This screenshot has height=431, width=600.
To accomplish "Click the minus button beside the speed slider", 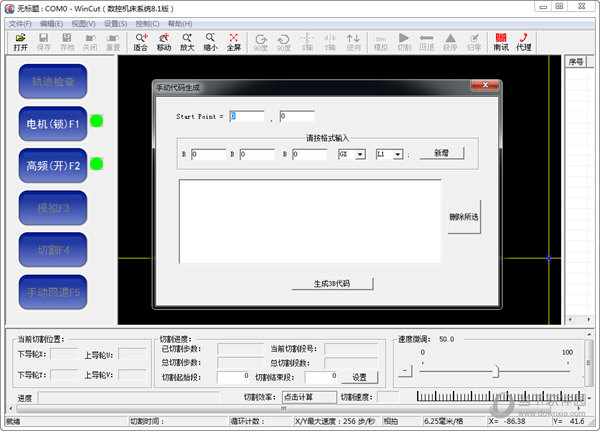I will pyautogui.click(x=405, y=371).
